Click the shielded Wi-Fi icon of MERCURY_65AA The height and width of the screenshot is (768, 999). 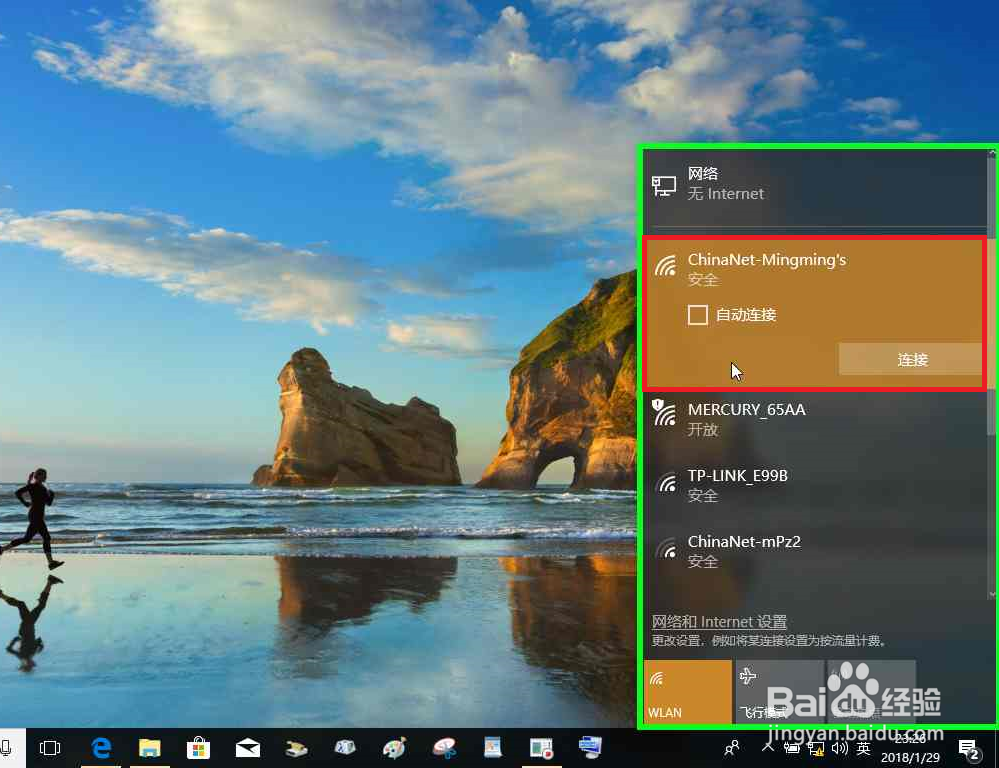point(665,412)
